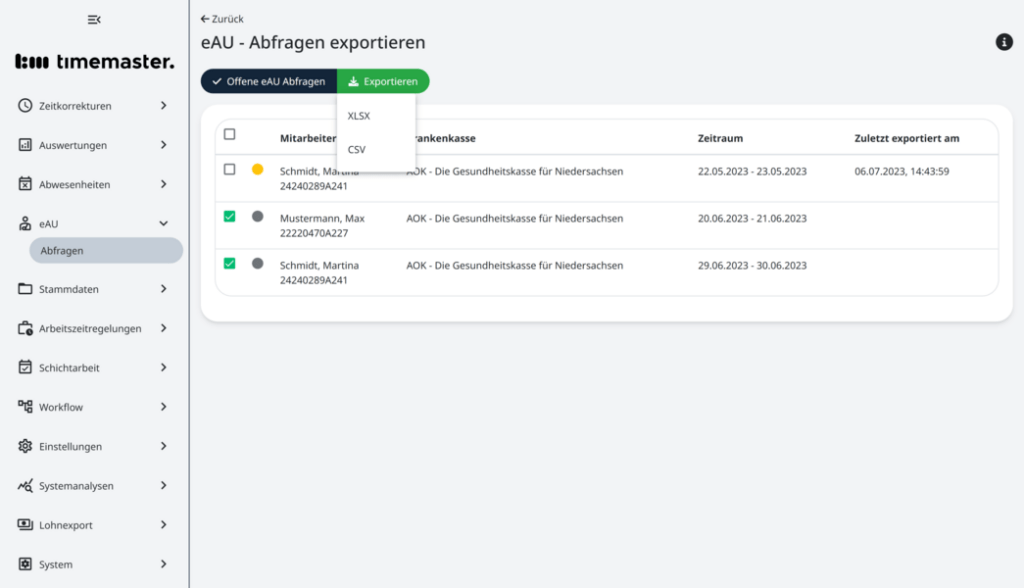Click the yellow status dot beside Schmidt, Martina
The image size is (1024, 588).
(x=258, y=170)
